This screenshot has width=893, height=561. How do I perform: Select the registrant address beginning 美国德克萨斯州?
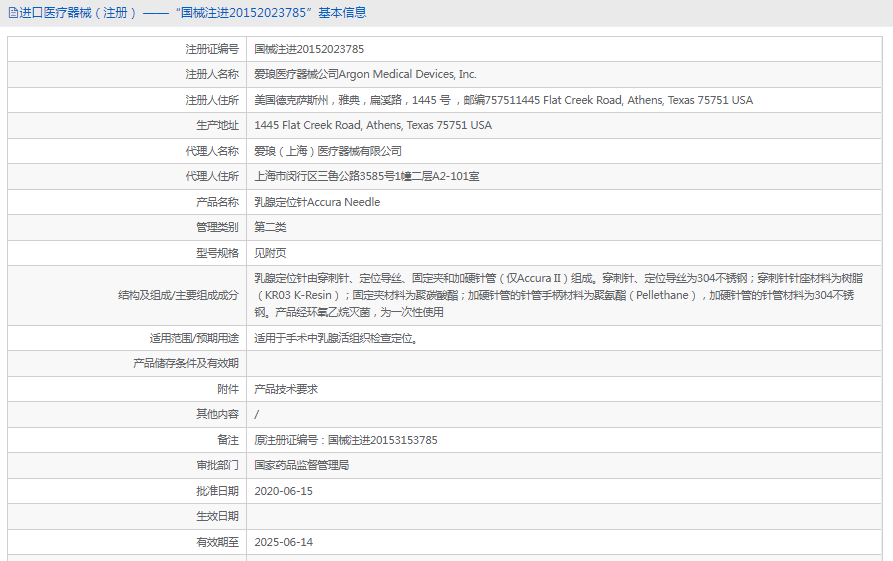point(503,100)
